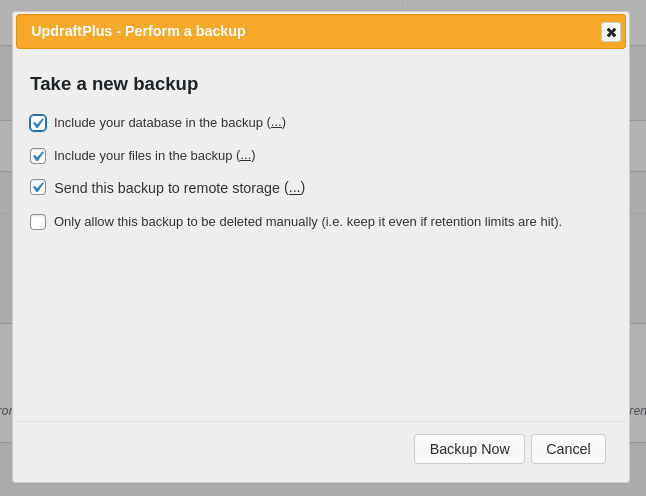Expand files options ellipsis link
The width and height of the screenshot is (646, 496).
click(x=246, y=156)
